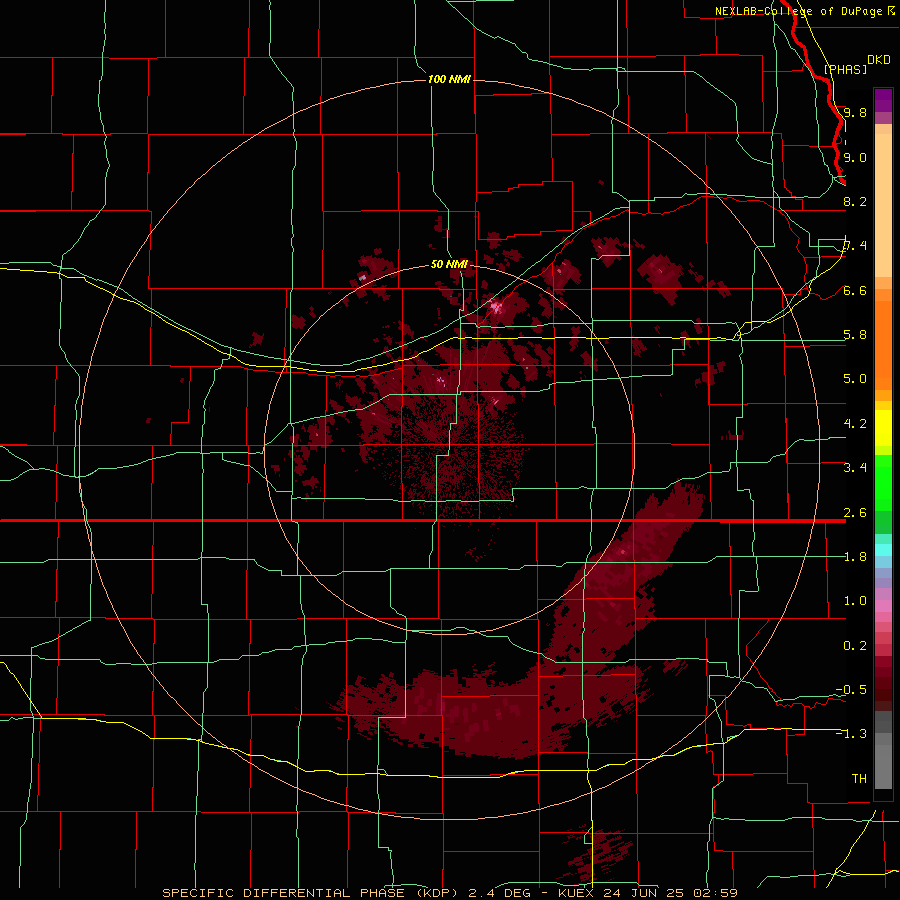Viewport: 900px width, 900px height.
Task: Click the 24 JUN 25 date text
Action: coord(645,893)
